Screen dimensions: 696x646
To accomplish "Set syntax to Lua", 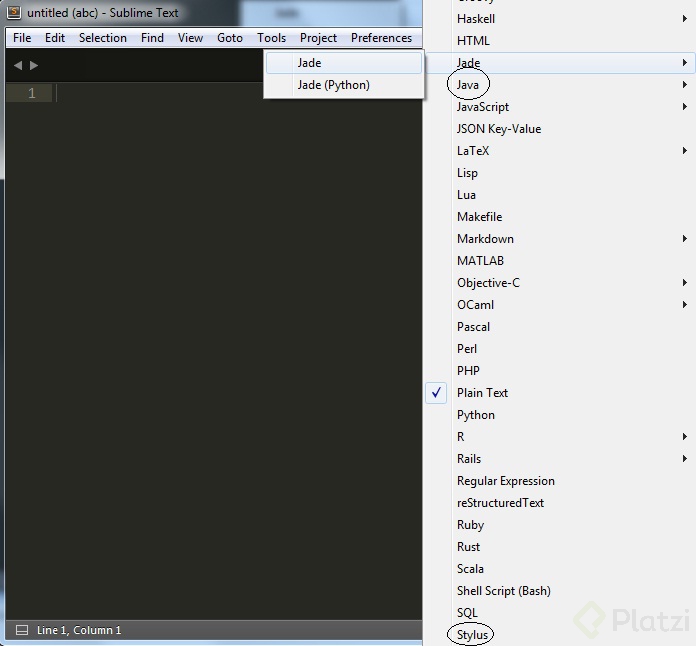I will point(559,194).
